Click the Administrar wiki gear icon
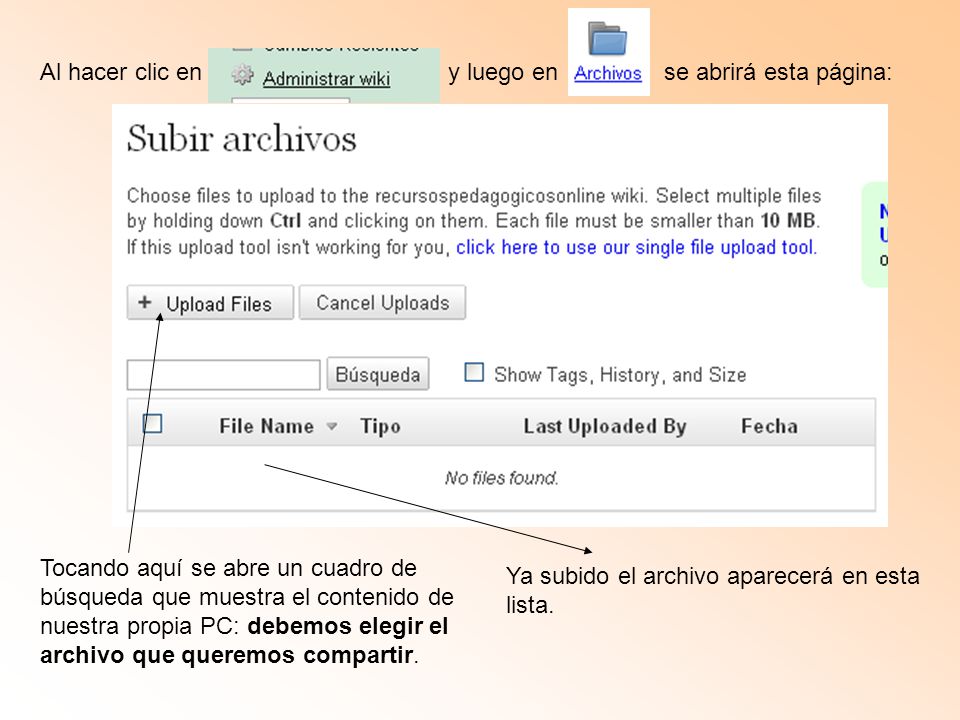The image size is (960, 720). coord(242,75)
